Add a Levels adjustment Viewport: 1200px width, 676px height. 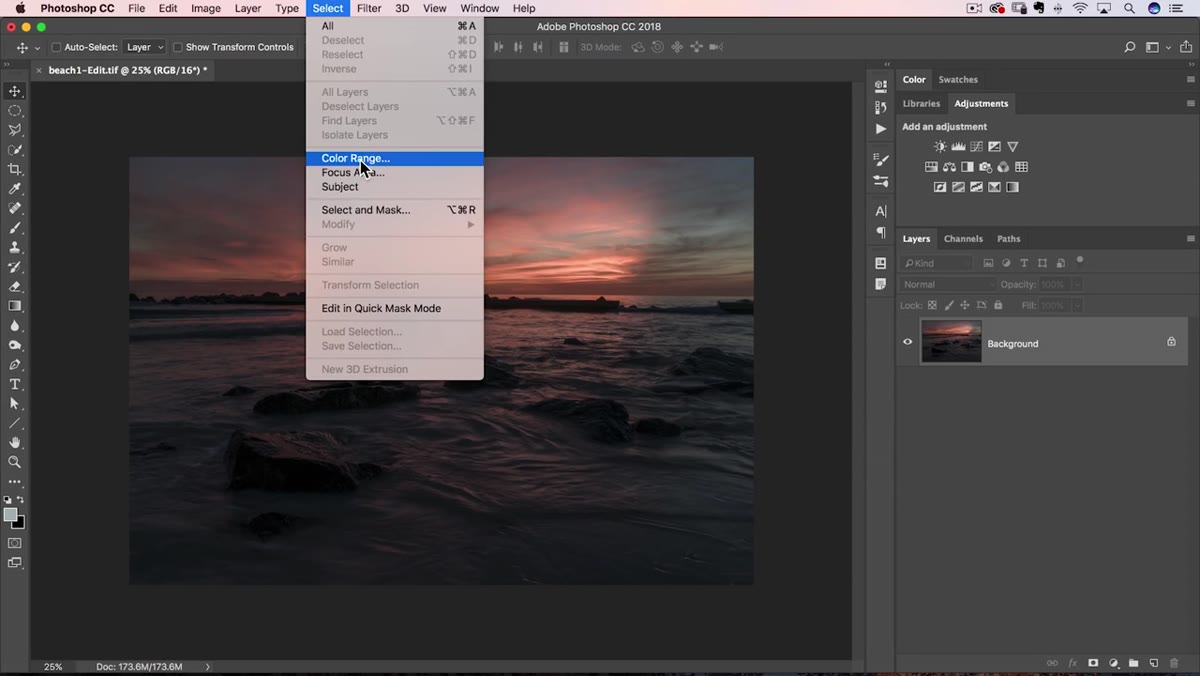click(x=958, y=147)
